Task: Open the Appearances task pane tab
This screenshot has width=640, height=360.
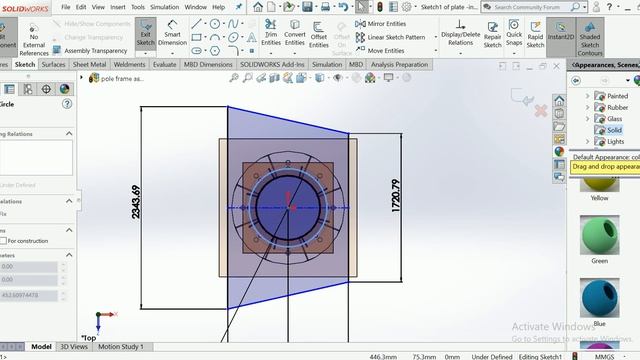Action: pyautogui.click(x=559, y=151)
